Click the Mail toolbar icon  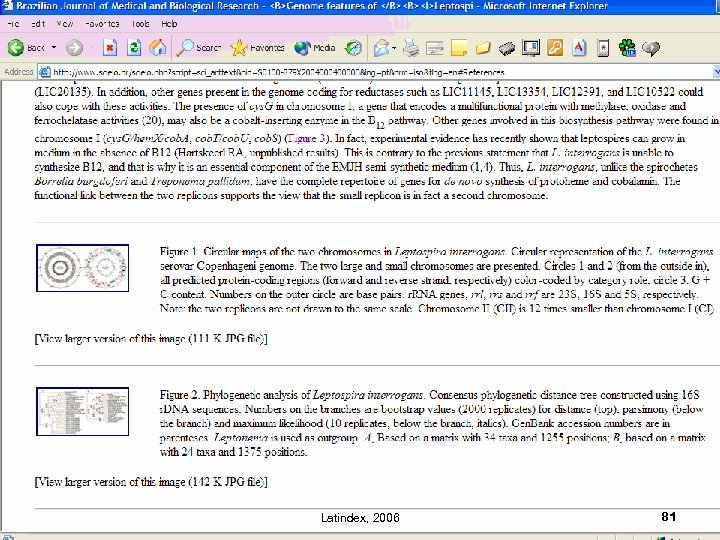click(x=381, y=47)
